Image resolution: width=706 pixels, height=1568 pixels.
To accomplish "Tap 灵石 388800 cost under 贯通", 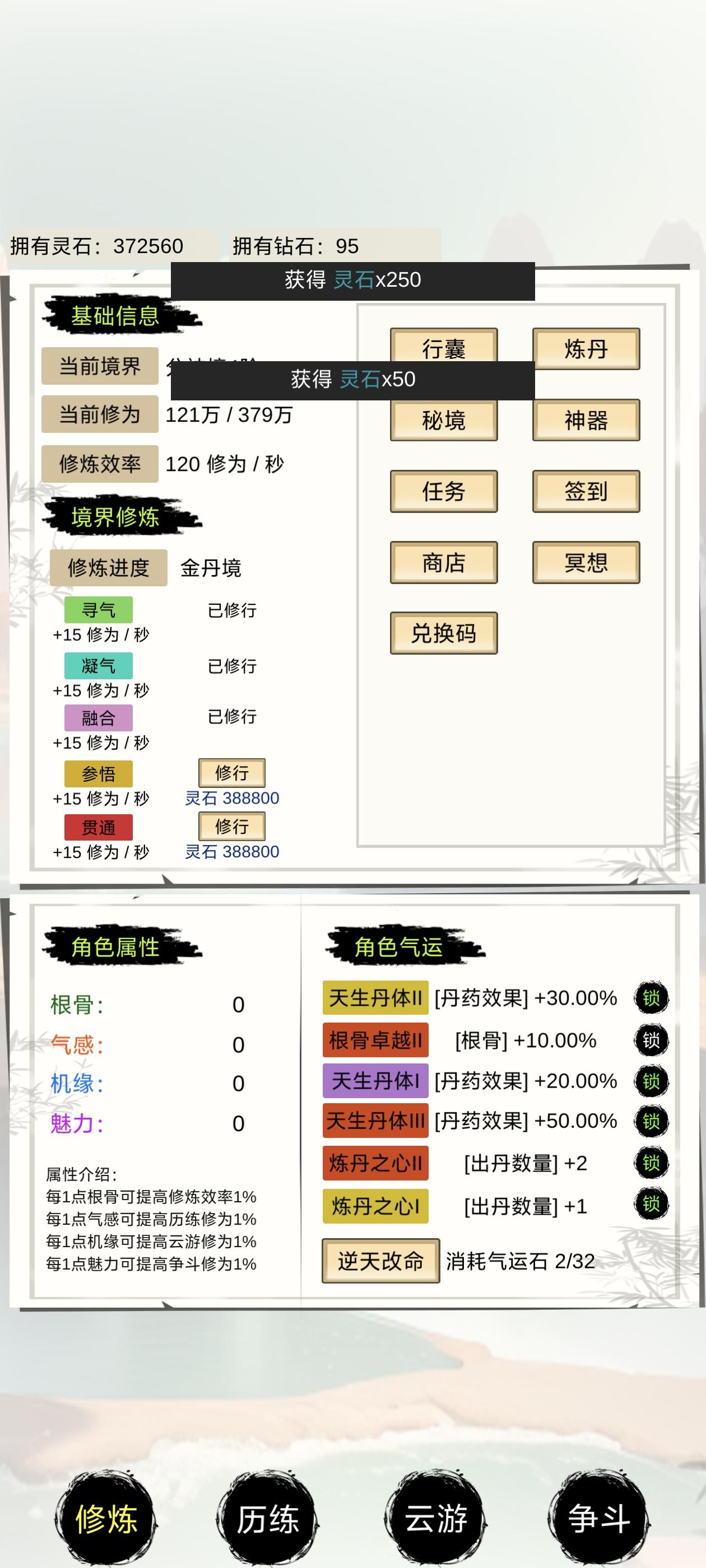I will click(232, 852).
